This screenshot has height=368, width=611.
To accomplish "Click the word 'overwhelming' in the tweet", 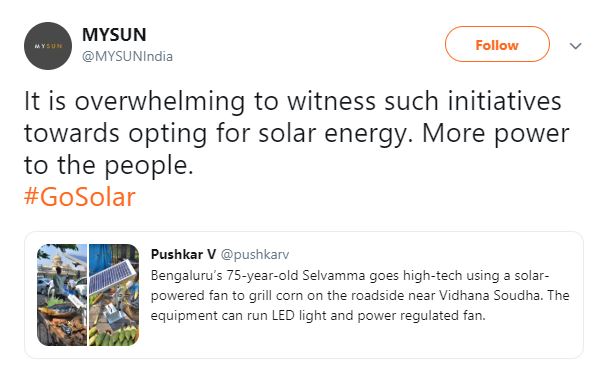I will (160, 101).
